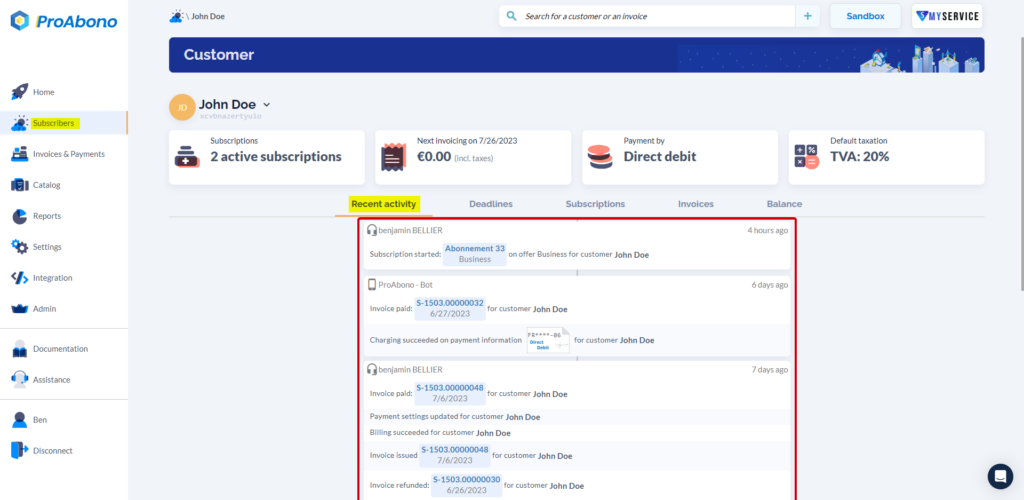Image resolution: width=1024 pixels, height=500 pixels.
Task: Click the Subscribers sidebar icon
Action: [x=20, y=123]
